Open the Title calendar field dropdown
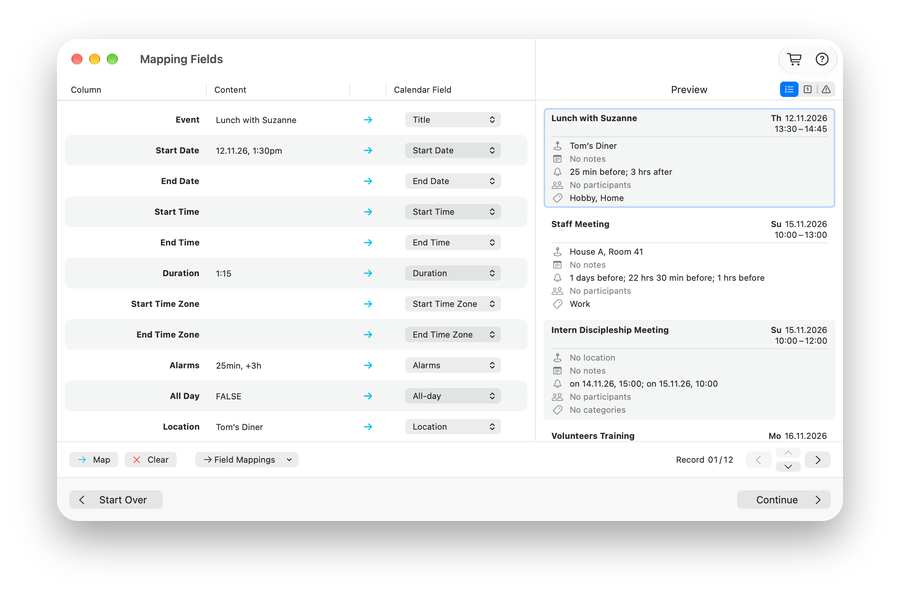Image resolution: width=900 pixels, height=596 pixels. [x=453, y=119]
